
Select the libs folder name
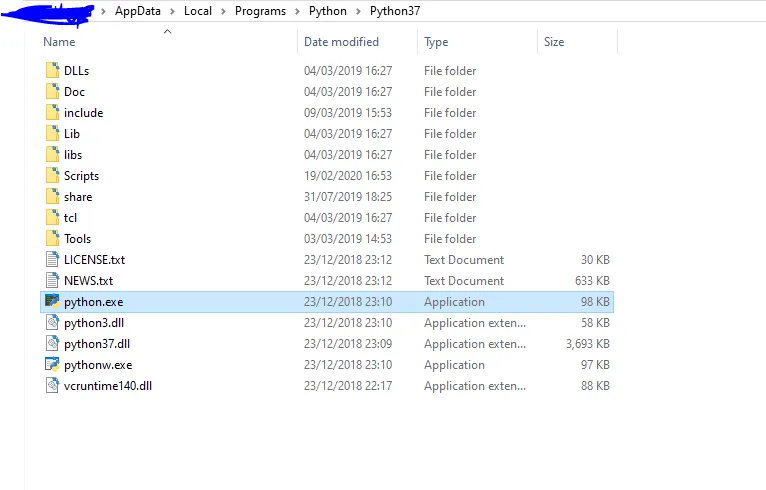(73, 155)
